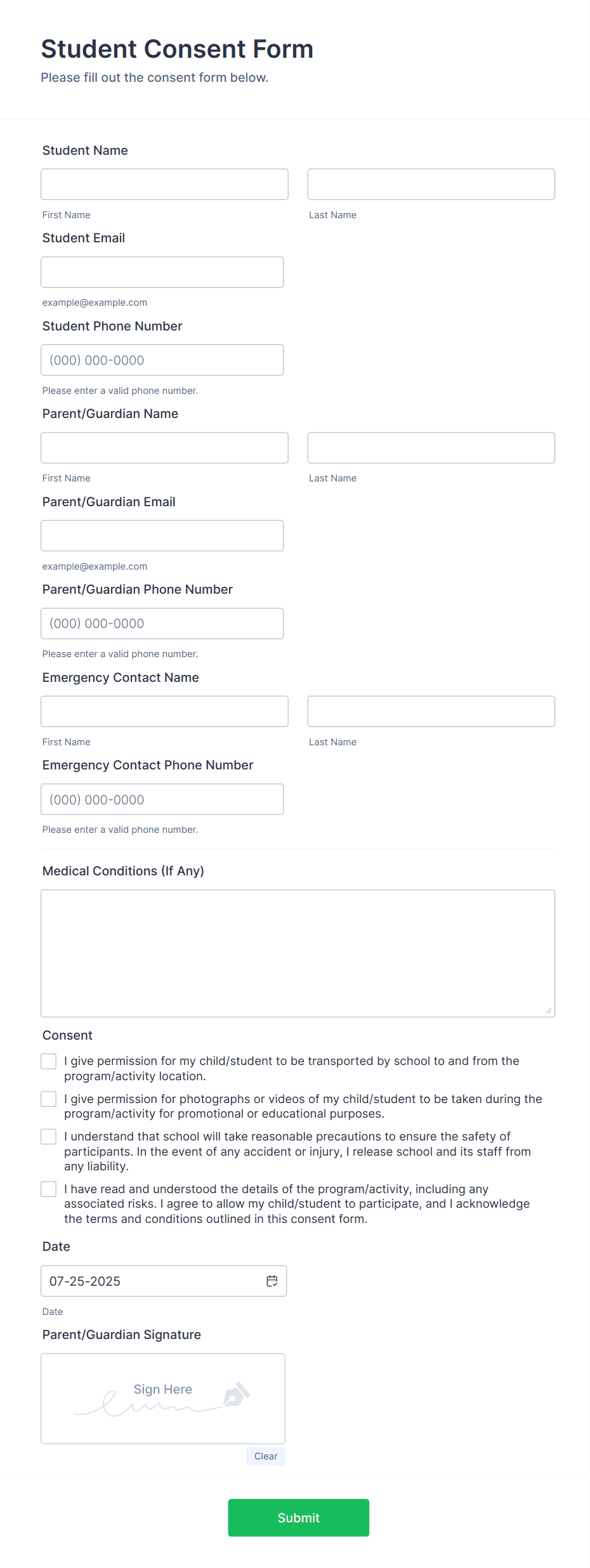Open the calendar date picker icon
This screenshot has height=1568, width=590.
tap(272, 1281)
